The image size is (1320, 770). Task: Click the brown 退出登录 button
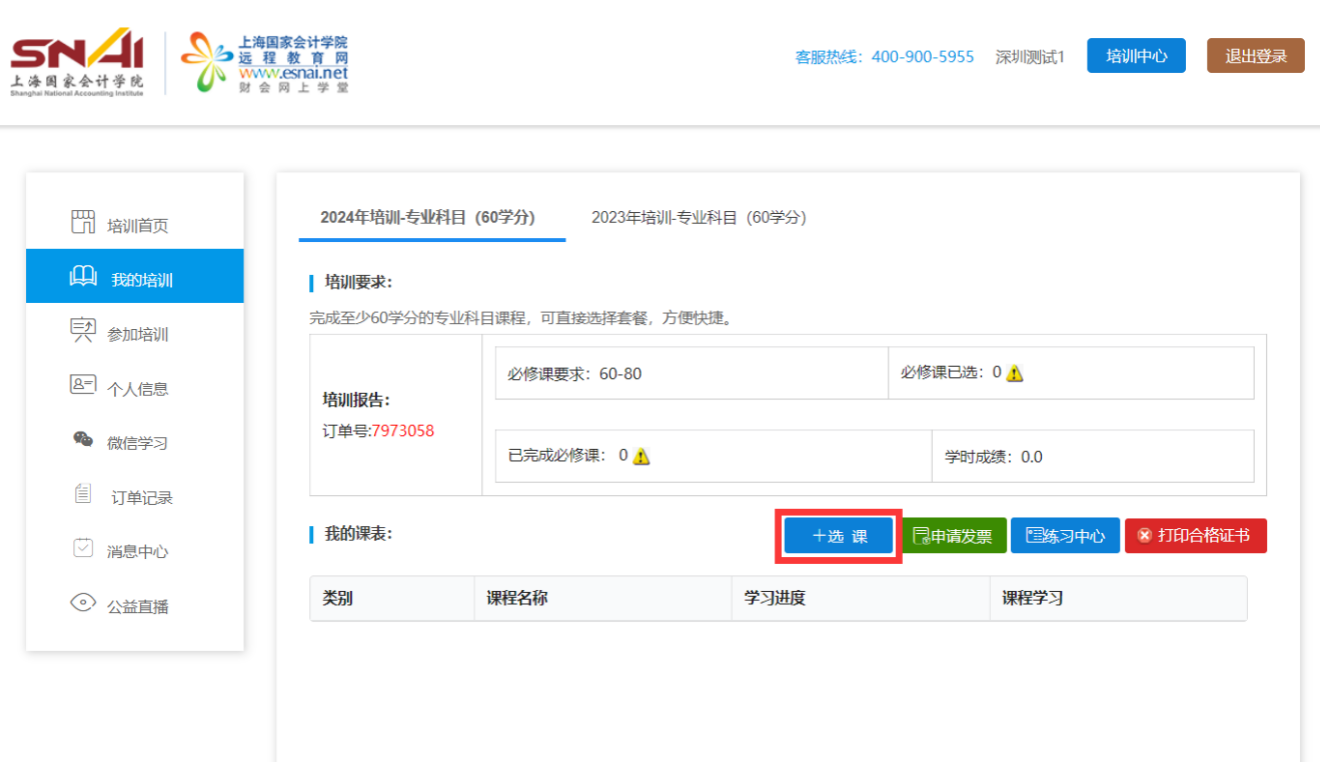tap(1255, 56)
